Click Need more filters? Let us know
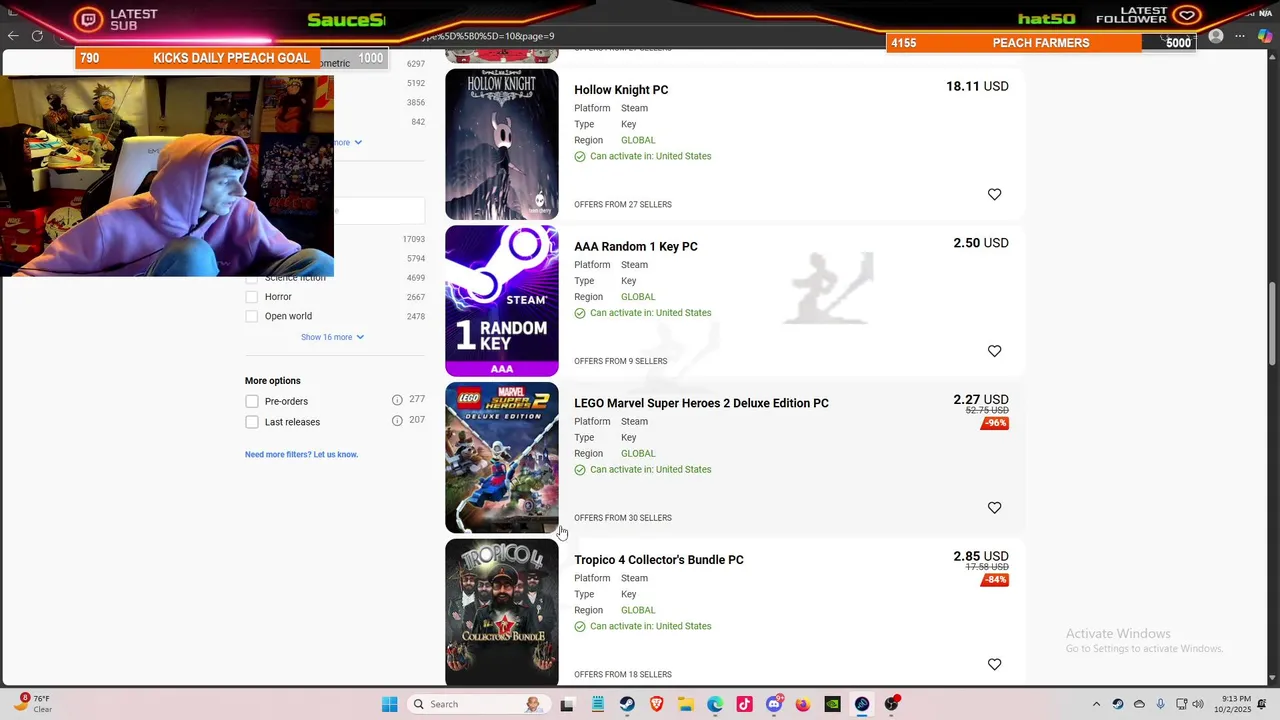The width and height of the screenshot is (1280, 720). pyautogui.click(x=301, y=454)
